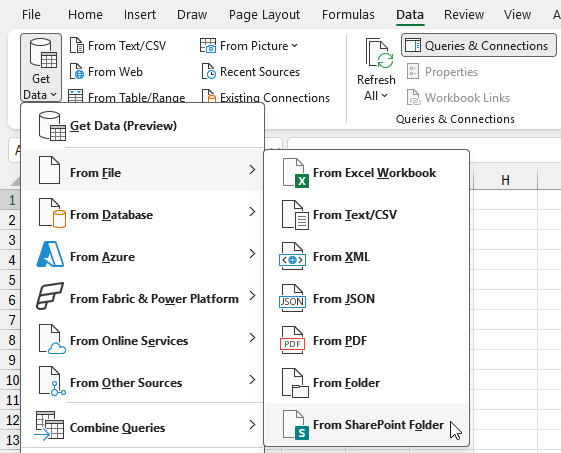Switch to the Home tab
This screenshot has width=561, height=453.
coord(85,15)
